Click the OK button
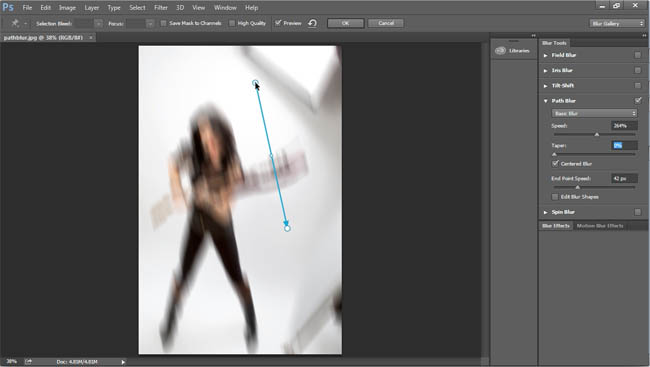This screenshot has width=650, height=367. (x=345, y=23)
